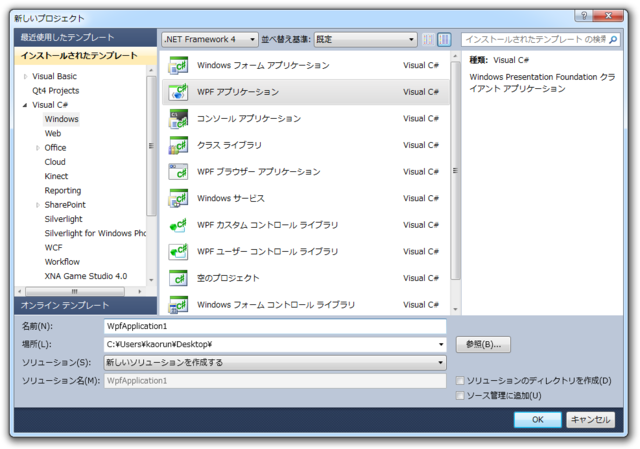Select the Workflow category
The height and width of the screenshot is (449, 640).
click(x=62, y=262)
